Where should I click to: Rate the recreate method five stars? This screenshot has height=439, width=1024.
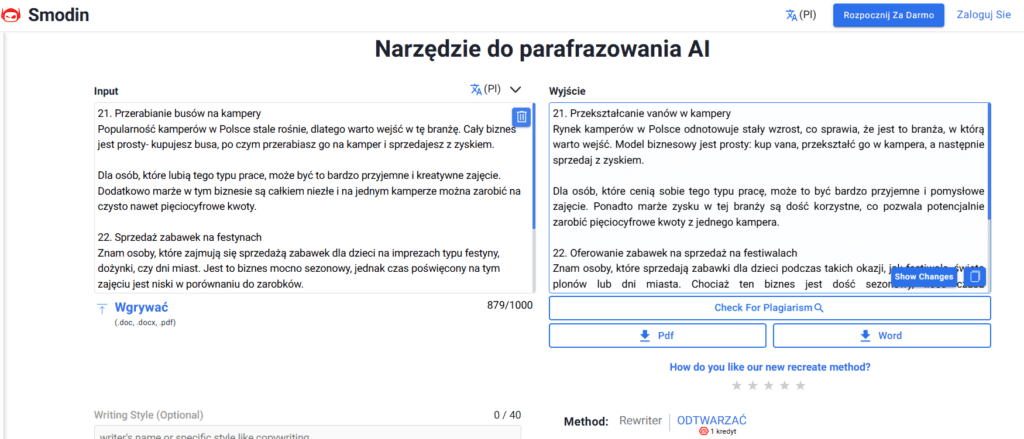click(801, 385)
